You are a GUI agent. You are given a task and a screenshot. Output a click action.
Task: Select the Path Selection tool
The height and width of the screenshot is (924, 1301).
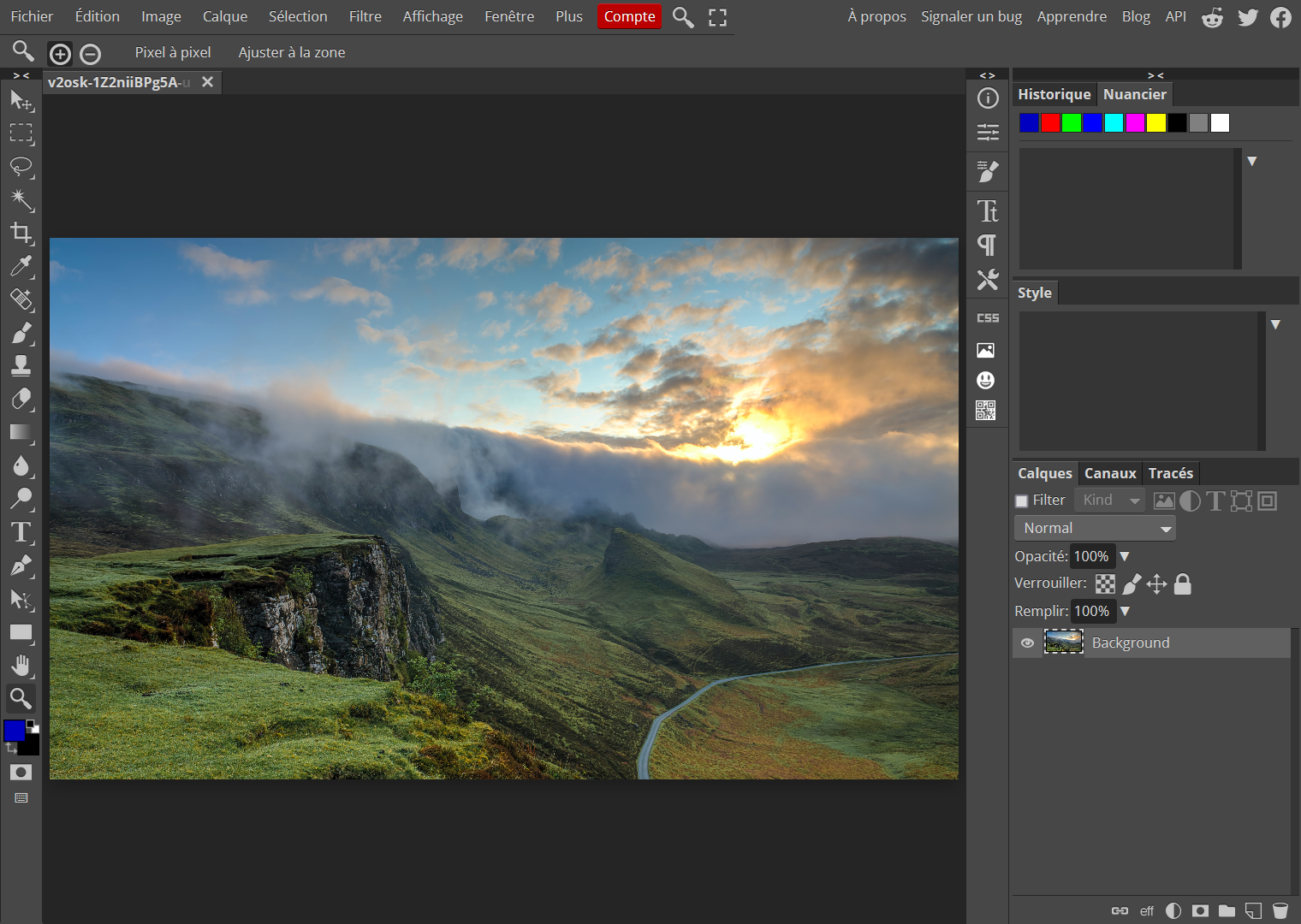coord(21,599)
